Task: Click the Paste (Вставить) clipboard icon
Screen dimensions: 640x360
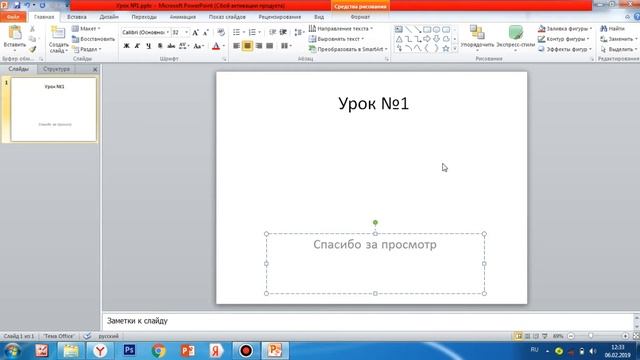Action: point(15,33)
